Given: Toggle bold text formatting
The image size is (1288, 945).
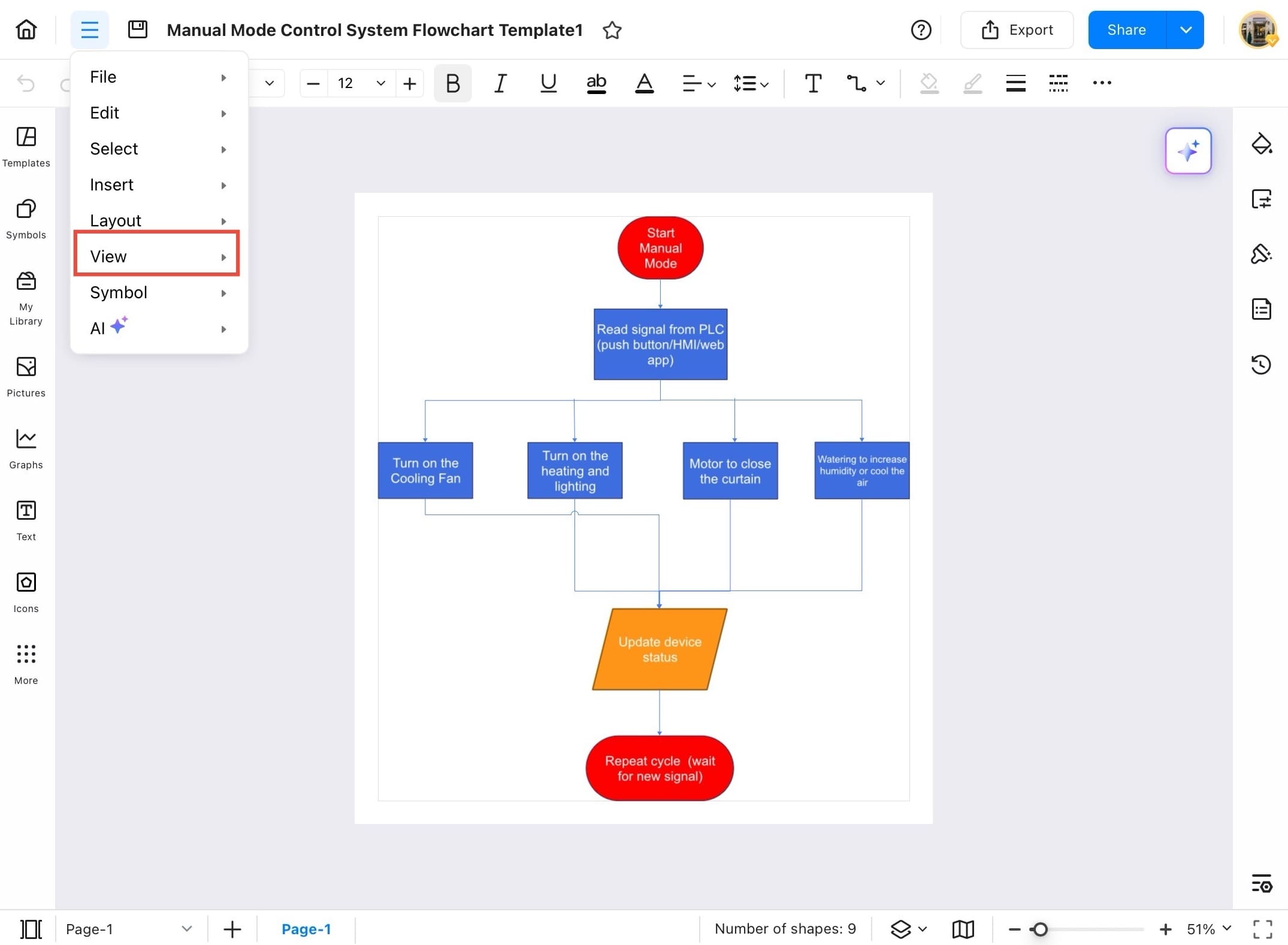Looking at the screenshot, I should [453, 83].
